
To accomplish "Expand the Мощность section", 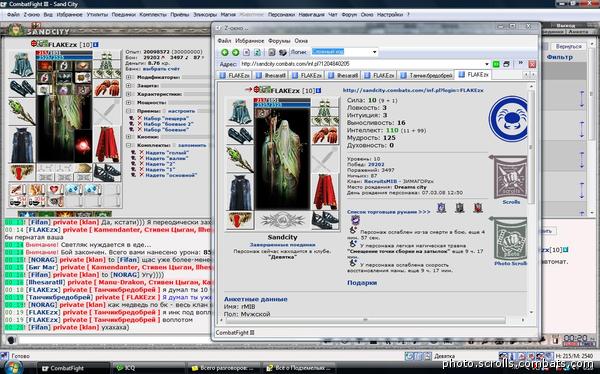I will coord(129,103).
